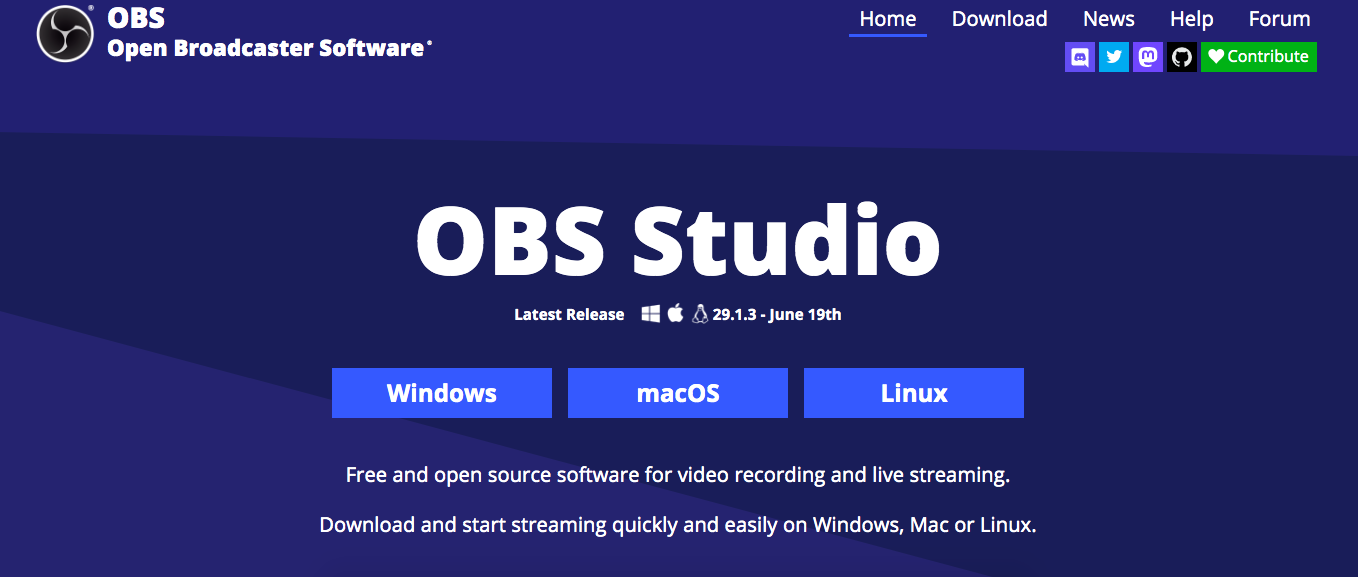Open the Download nav item
Image resolution: width=1358 pixels, height=577 pixels.
pos(999,19)
